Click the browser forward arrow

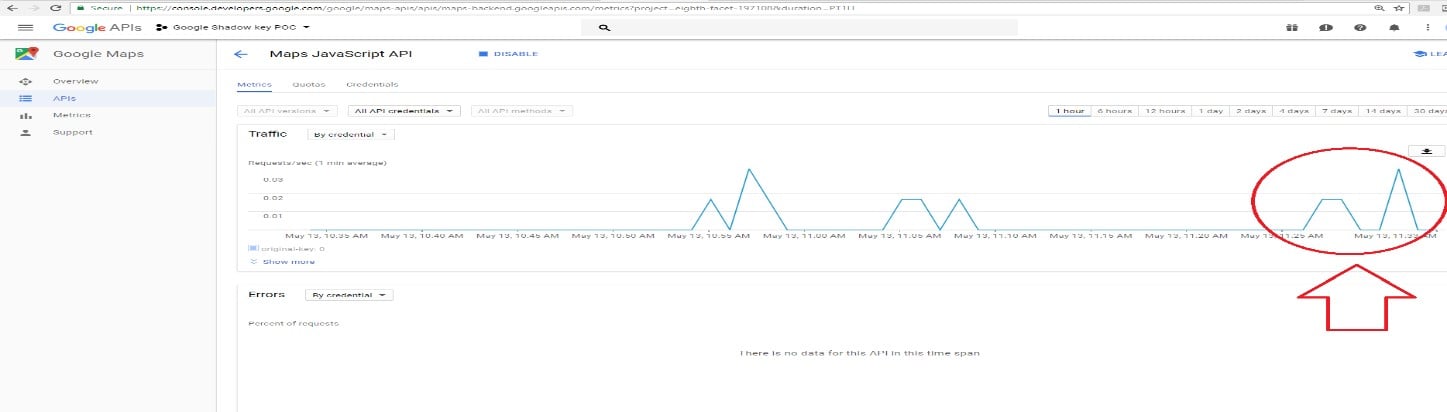[x=35, y=7]
